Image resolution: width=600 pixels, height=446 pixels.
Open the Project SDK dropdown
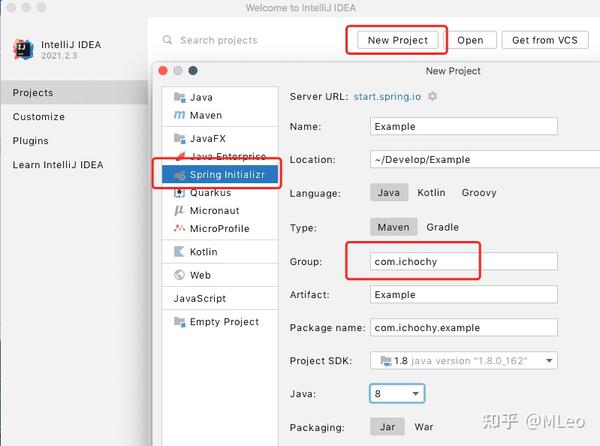(x=463, y=361)
